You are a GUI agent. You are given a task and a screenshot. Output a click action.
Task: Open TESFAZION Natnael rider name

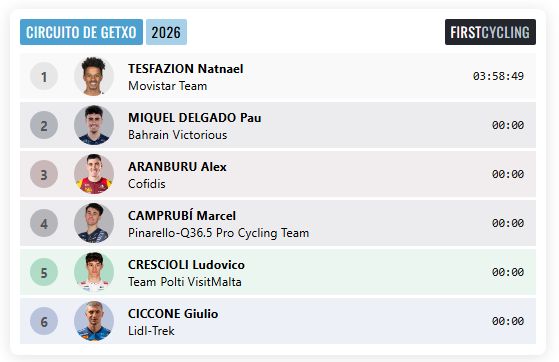pyautogui.click(x=186, y=68)
